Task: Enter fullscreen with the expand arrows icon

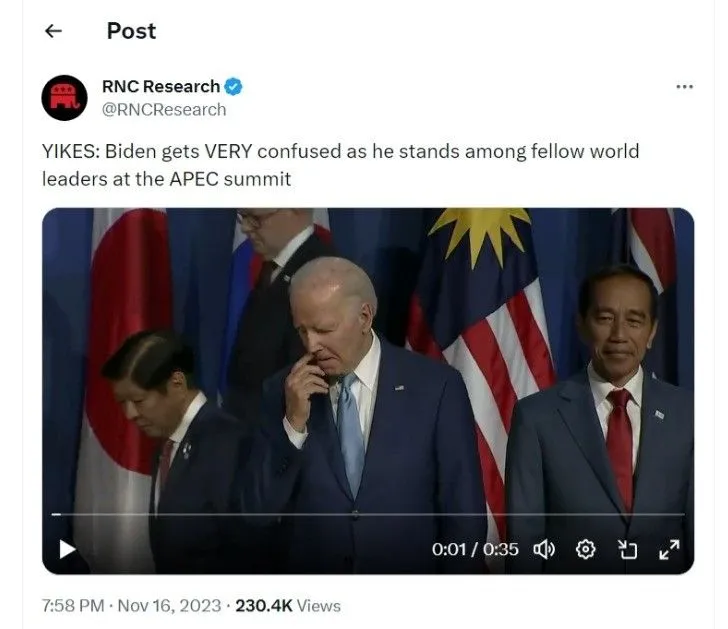Action: [x=669, y=549]
